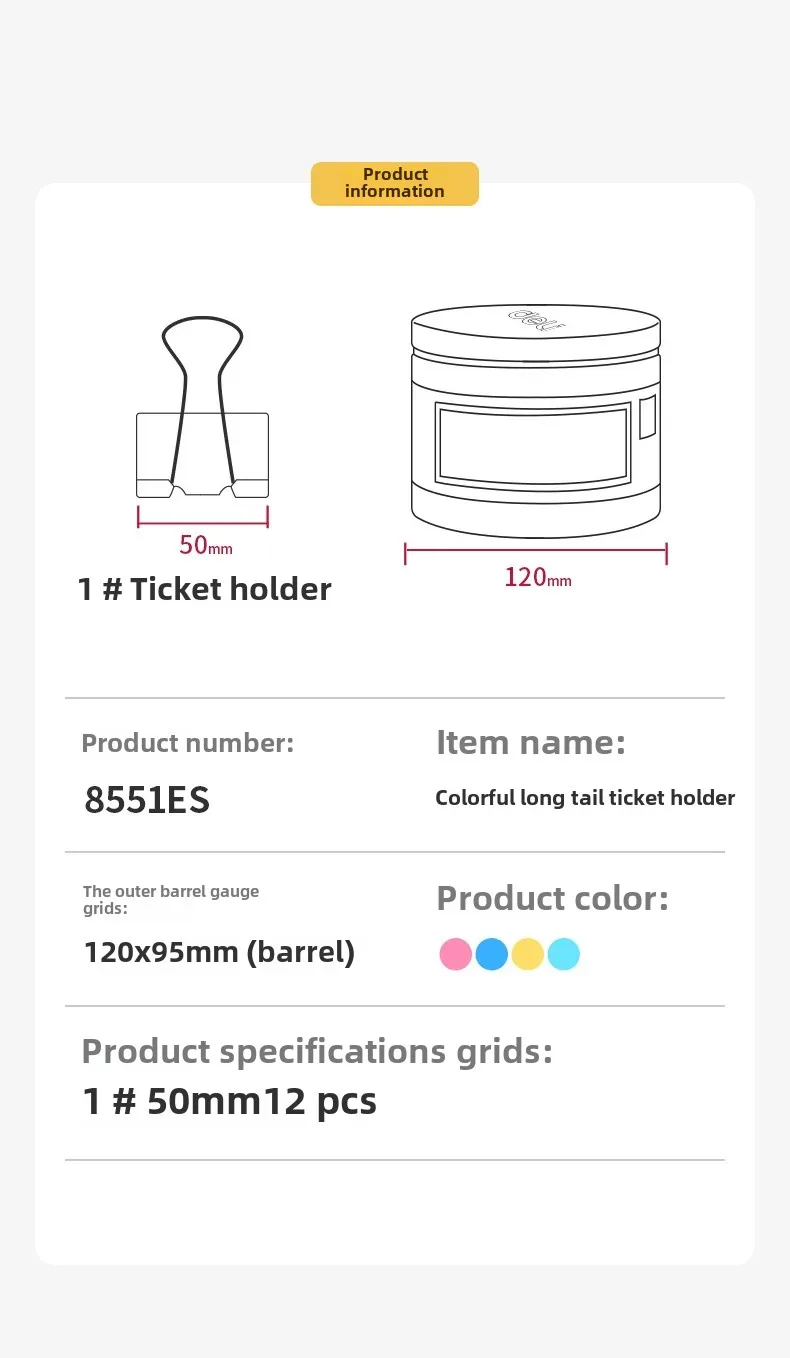Image resolution: width=790 pixels, height=1358 pixels.
Task: Select the cyan product color dot
Action: tap(564, 954)
